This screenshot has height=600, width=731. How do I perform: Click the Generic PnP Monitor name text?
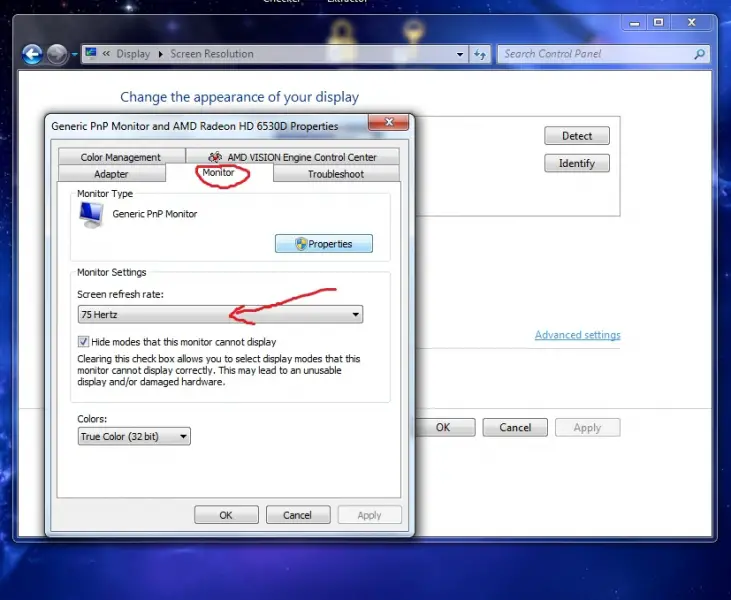coord(155,214)
